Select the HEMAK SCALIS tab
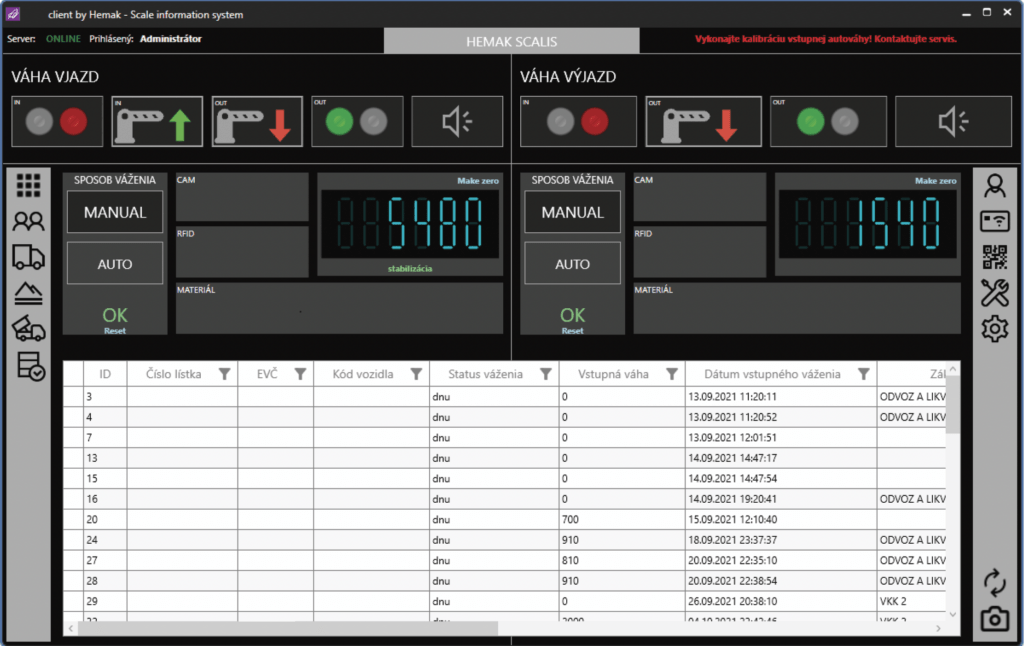Image resolution: width=1024 pixels, height=646 pixels. coord(511,41)
